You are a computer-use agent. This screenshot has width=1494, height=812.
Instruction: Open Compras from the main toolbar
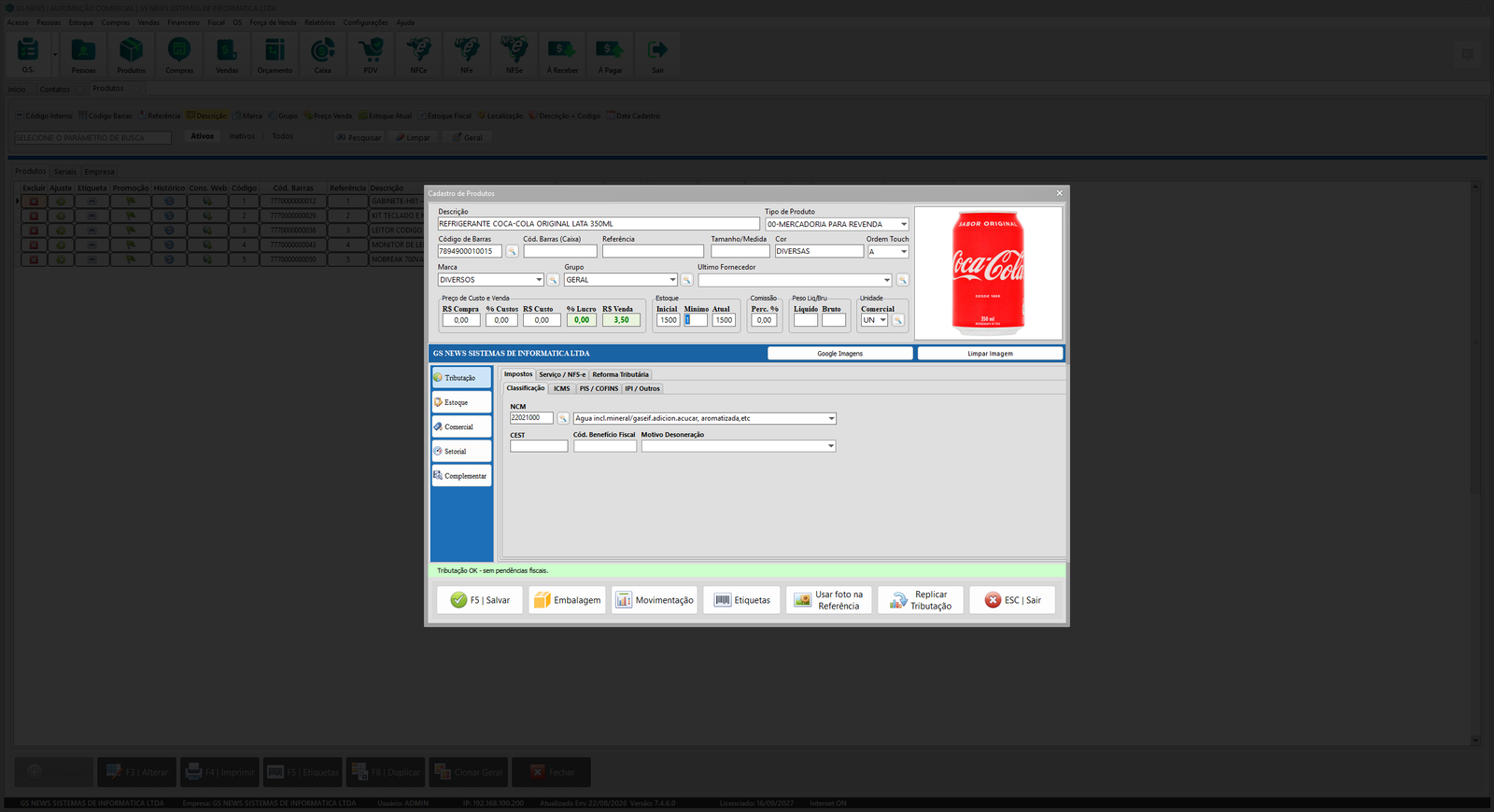tap(179, 54)
